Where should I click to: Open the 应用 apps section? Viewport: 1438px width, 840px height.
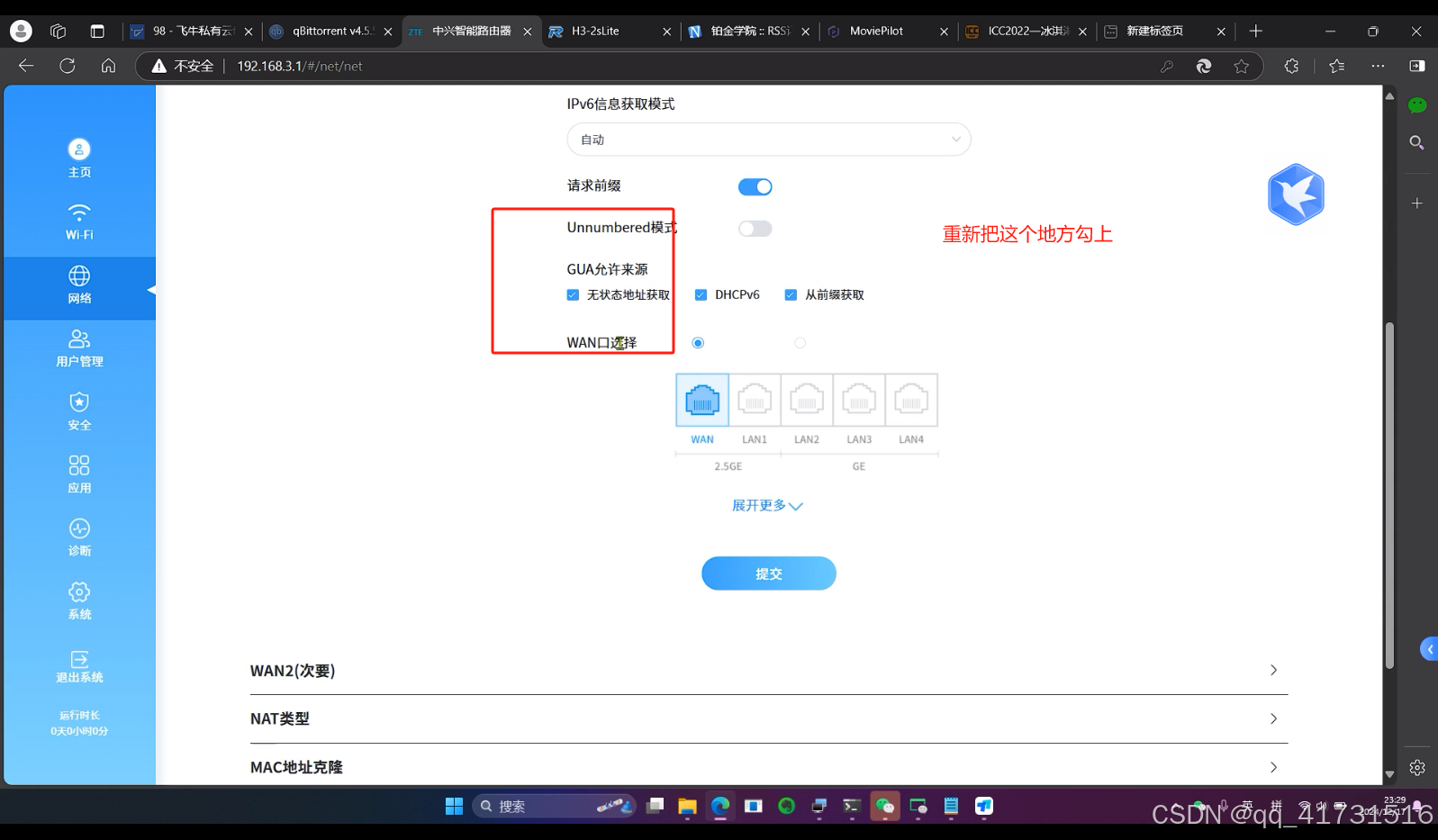click(79, 474)
